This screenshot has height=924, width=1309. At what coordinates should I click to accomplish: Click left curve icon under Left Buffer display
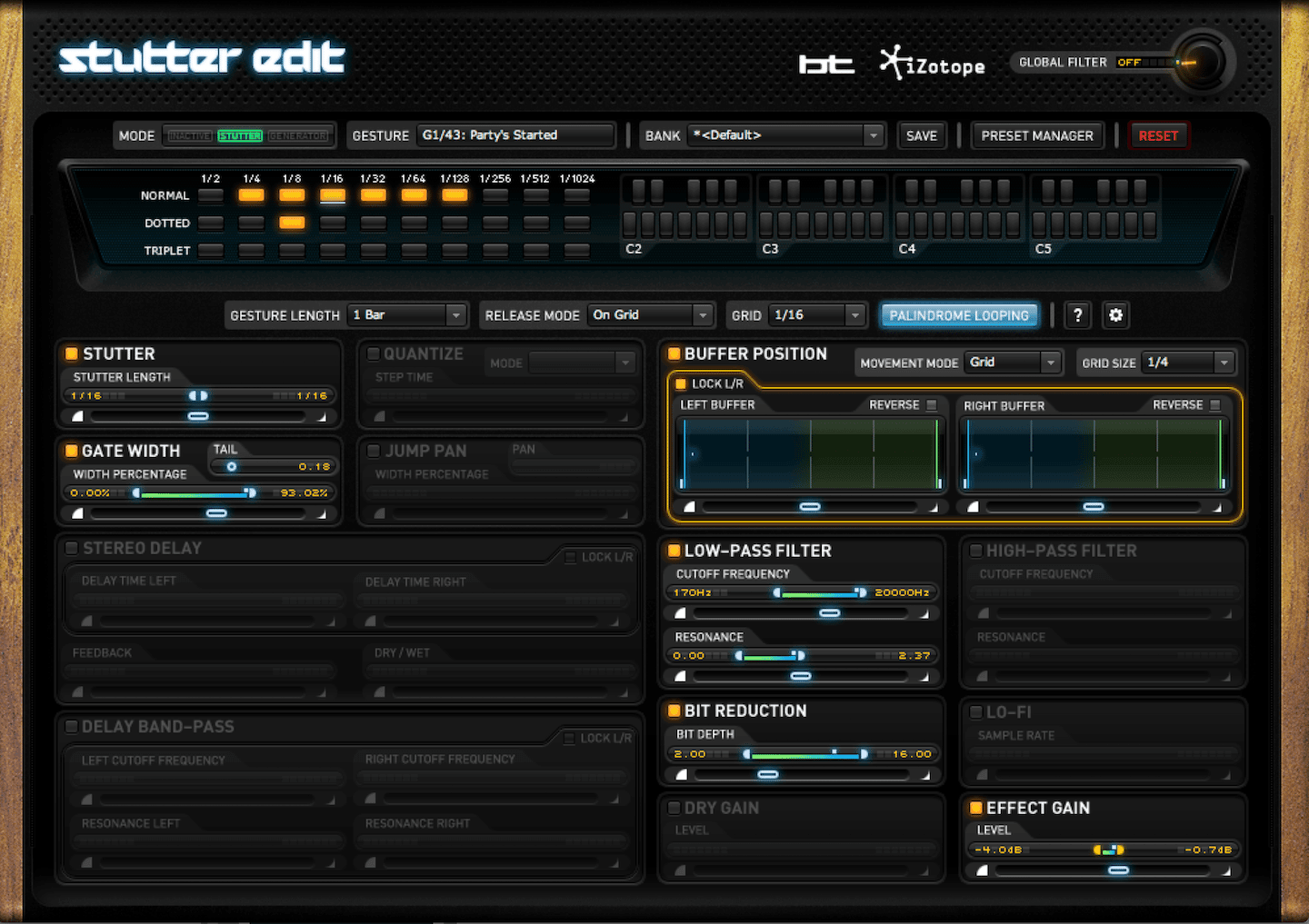pyautogui.click(x=689, y=507)
